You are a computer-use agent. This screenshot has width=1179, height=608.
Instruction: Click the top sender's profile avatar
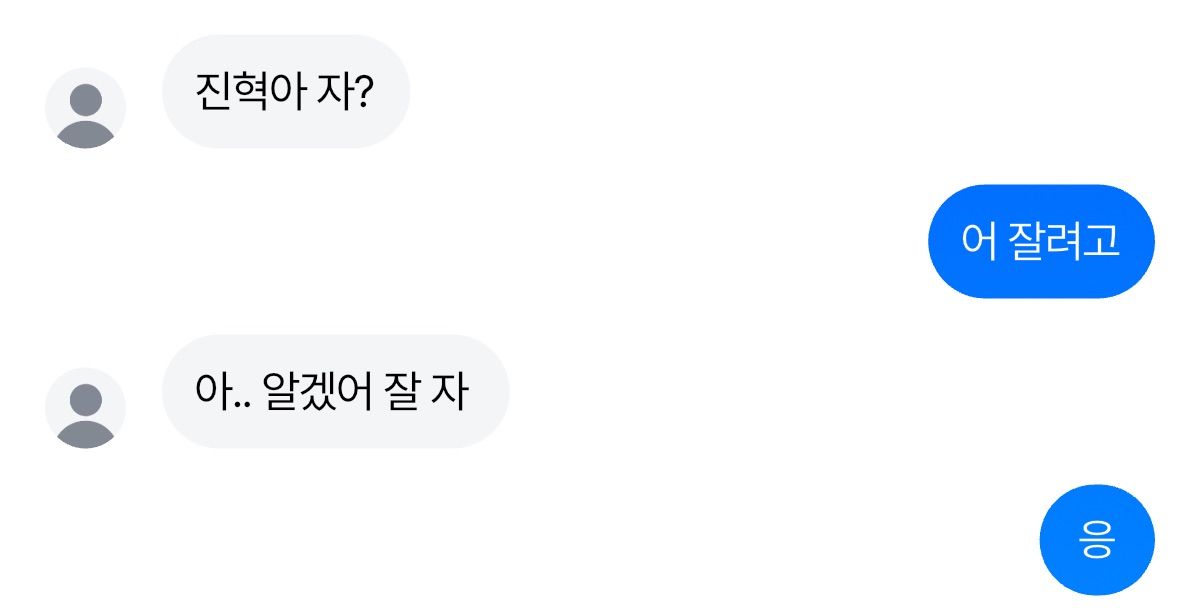[x=86, y=108]
